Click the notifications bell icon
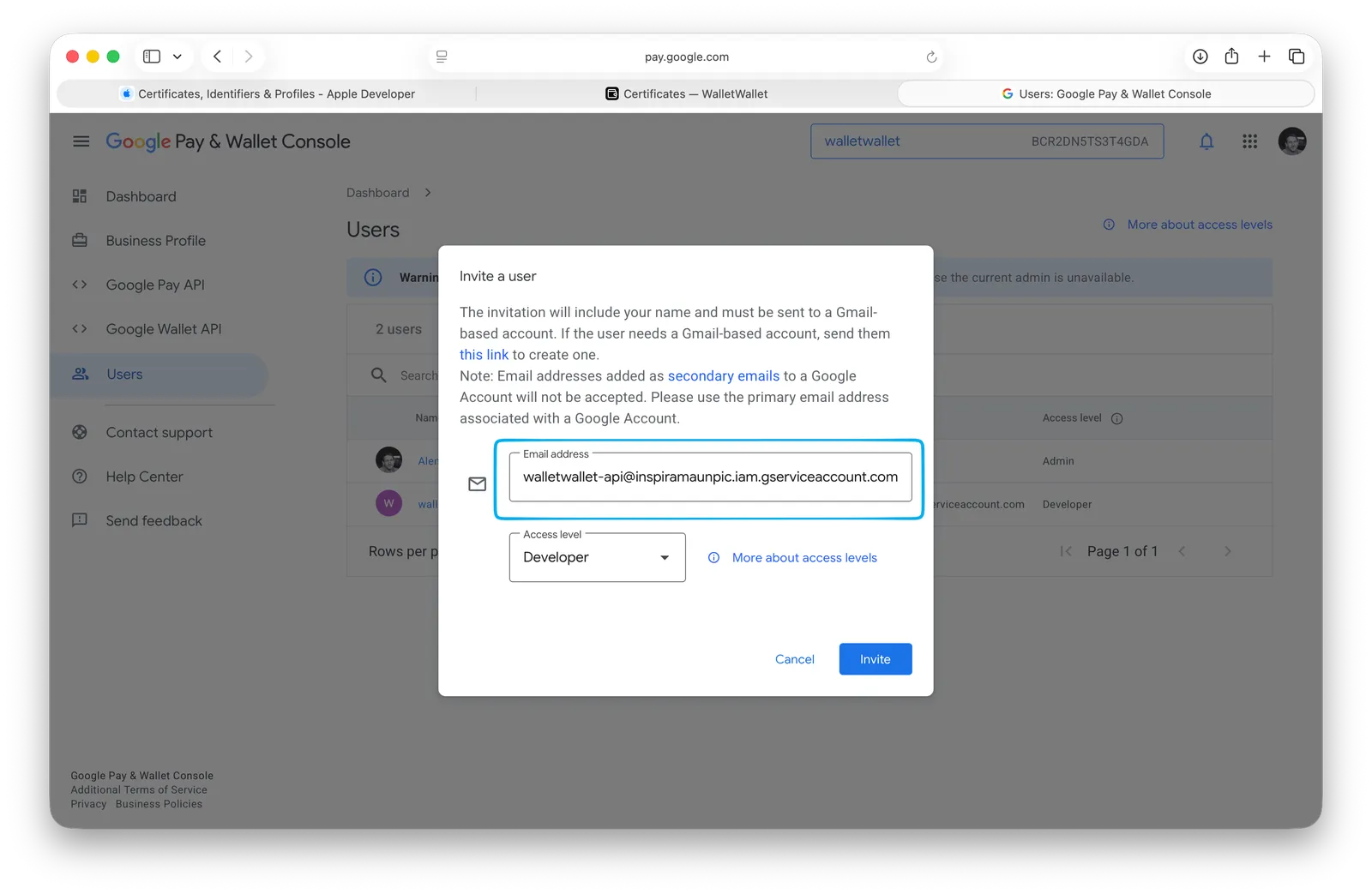Viewport: 1372px width, 894px height. click(1207, 141)
